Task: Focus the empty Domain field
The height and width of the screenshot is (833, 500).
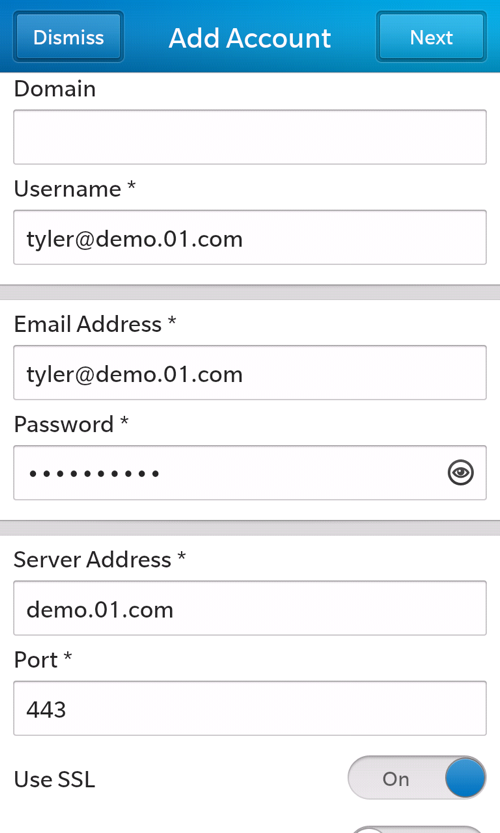Action: click(x=250, y=137)
